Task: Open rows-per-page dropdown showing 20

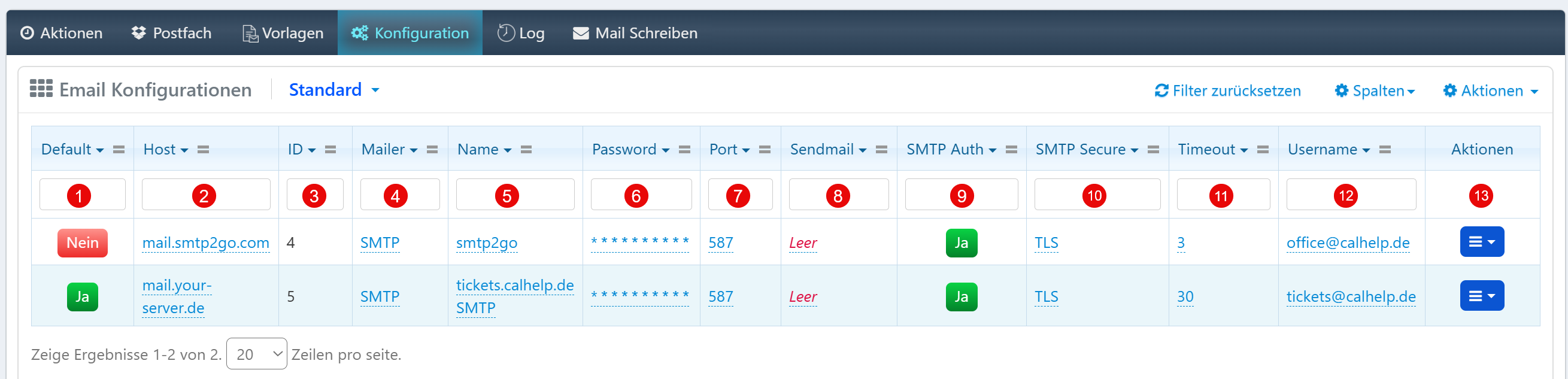Action: tap(256, 354)
